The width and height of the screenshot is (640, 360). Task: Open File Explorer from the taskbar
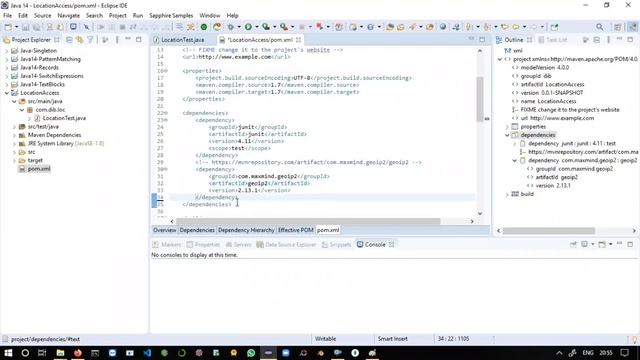60,353
